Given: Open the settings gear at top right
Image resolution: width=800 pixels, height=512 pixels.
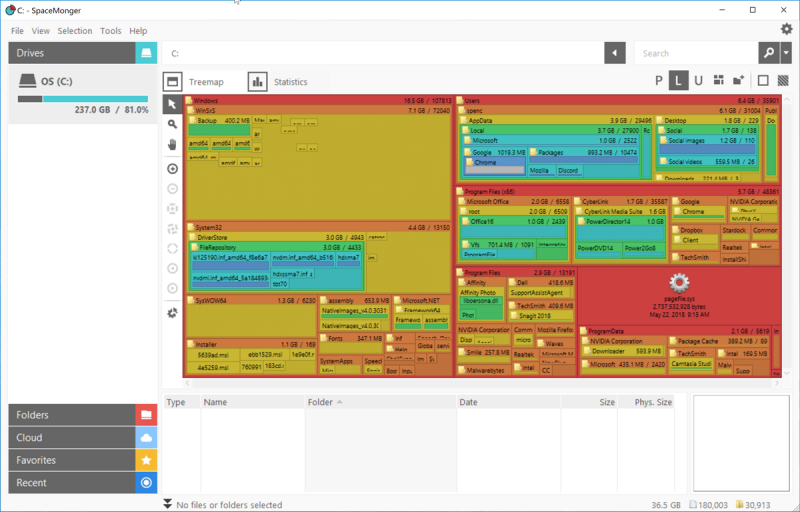Looking at the screenshot, I should 786,30.
